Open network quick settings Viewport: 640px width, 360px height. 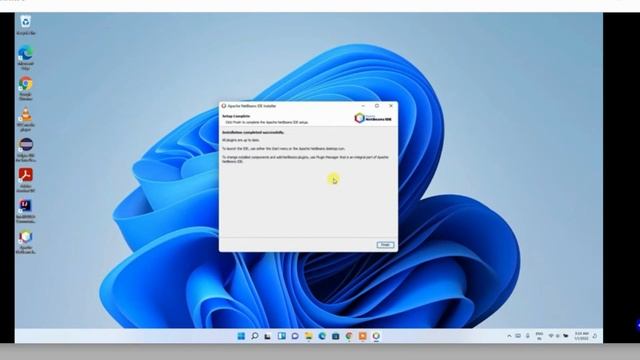click(551, 336)
